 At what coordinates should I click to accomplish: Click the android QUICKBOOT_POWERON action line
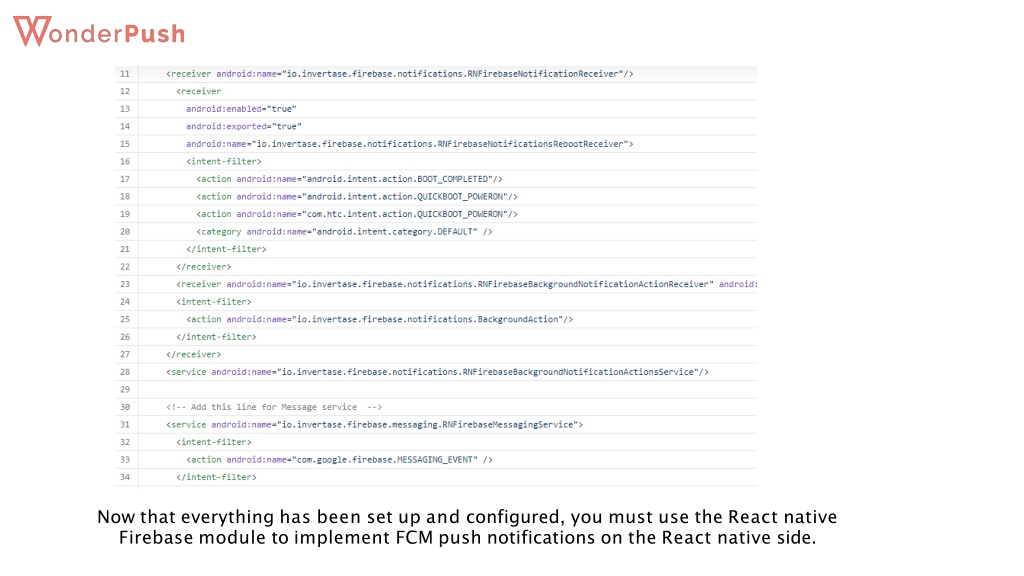tap(357, 197)
